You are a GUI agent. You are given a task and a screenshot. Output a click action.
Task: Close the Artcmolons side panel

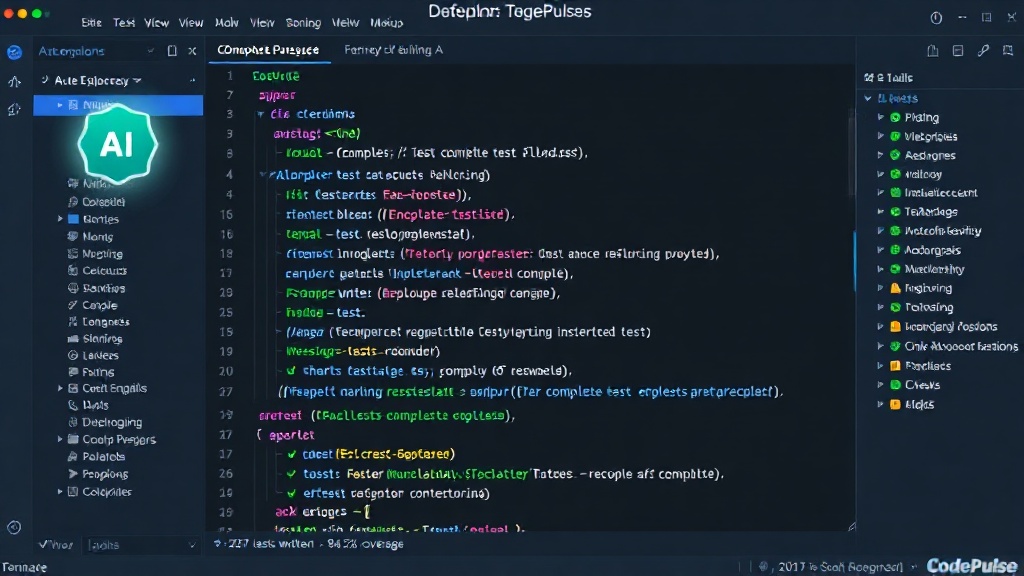click(192, 51)
